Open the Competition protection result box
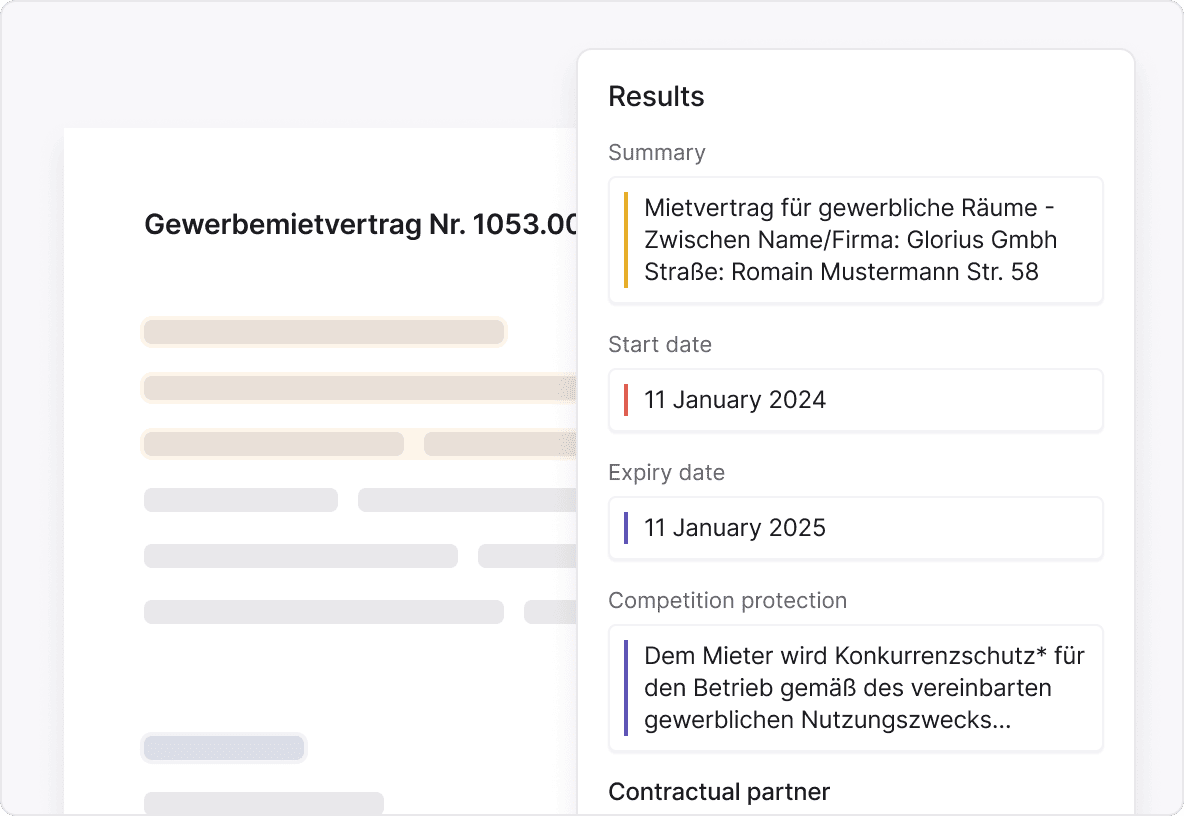The height and width of the screenshot is (816, 1184). pos(855,688)
